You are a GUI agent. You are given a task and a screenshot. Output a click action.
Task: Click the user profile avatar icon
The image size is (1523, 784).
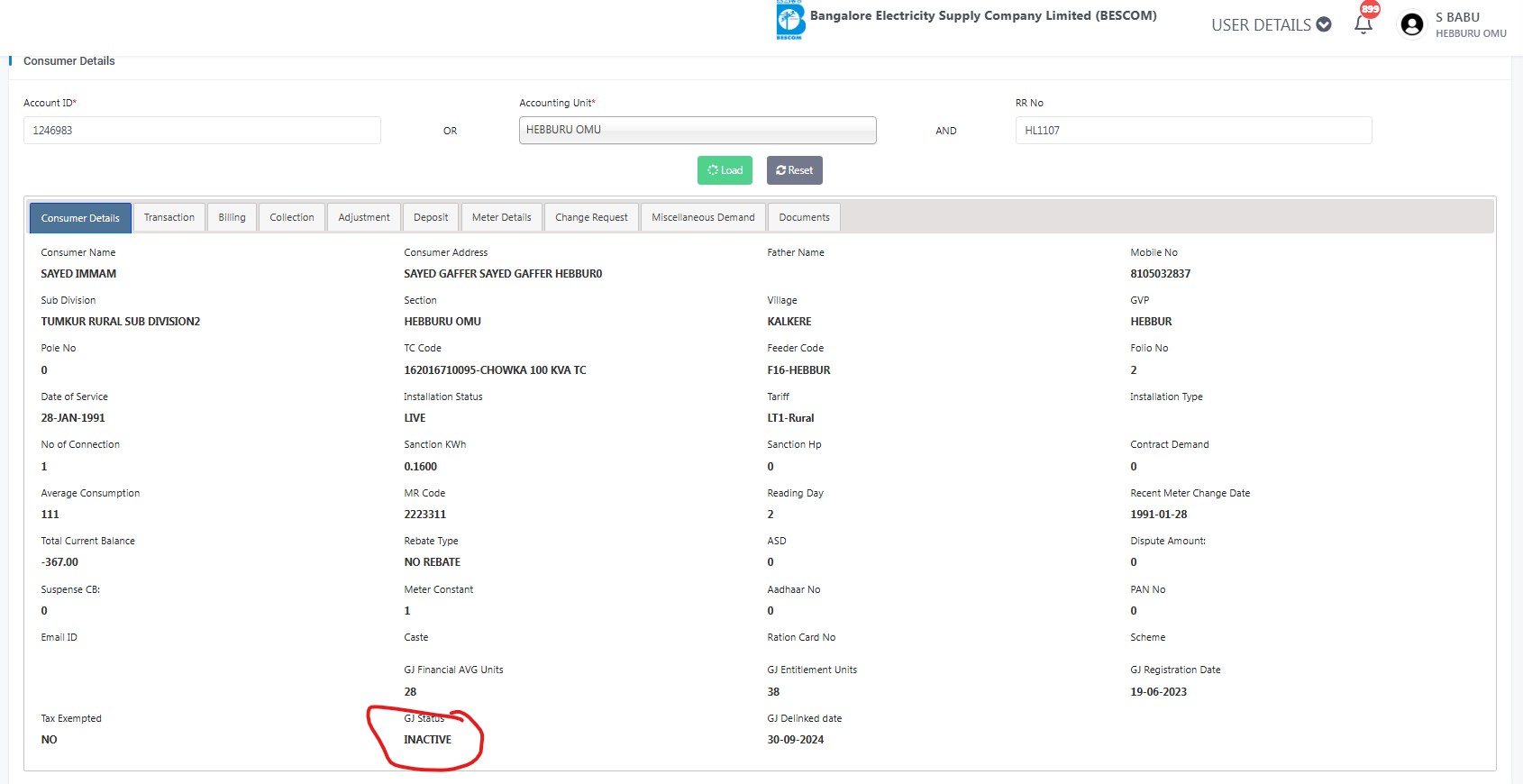[1412, 24]
